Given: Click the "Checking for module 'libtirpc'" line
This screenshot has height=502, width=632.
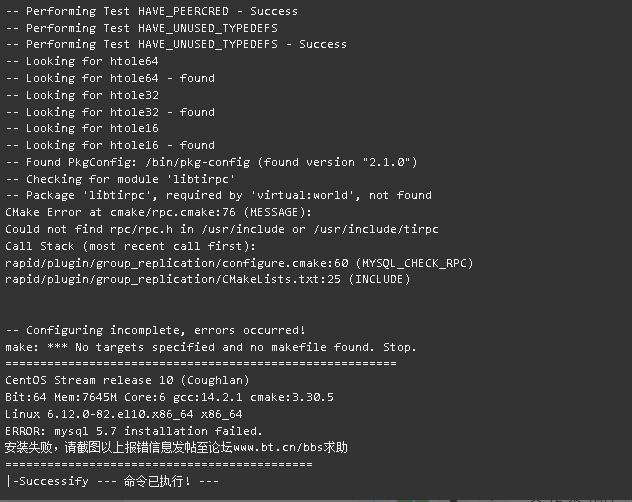Looking at the screenshot, I should (x=120, y=179).
